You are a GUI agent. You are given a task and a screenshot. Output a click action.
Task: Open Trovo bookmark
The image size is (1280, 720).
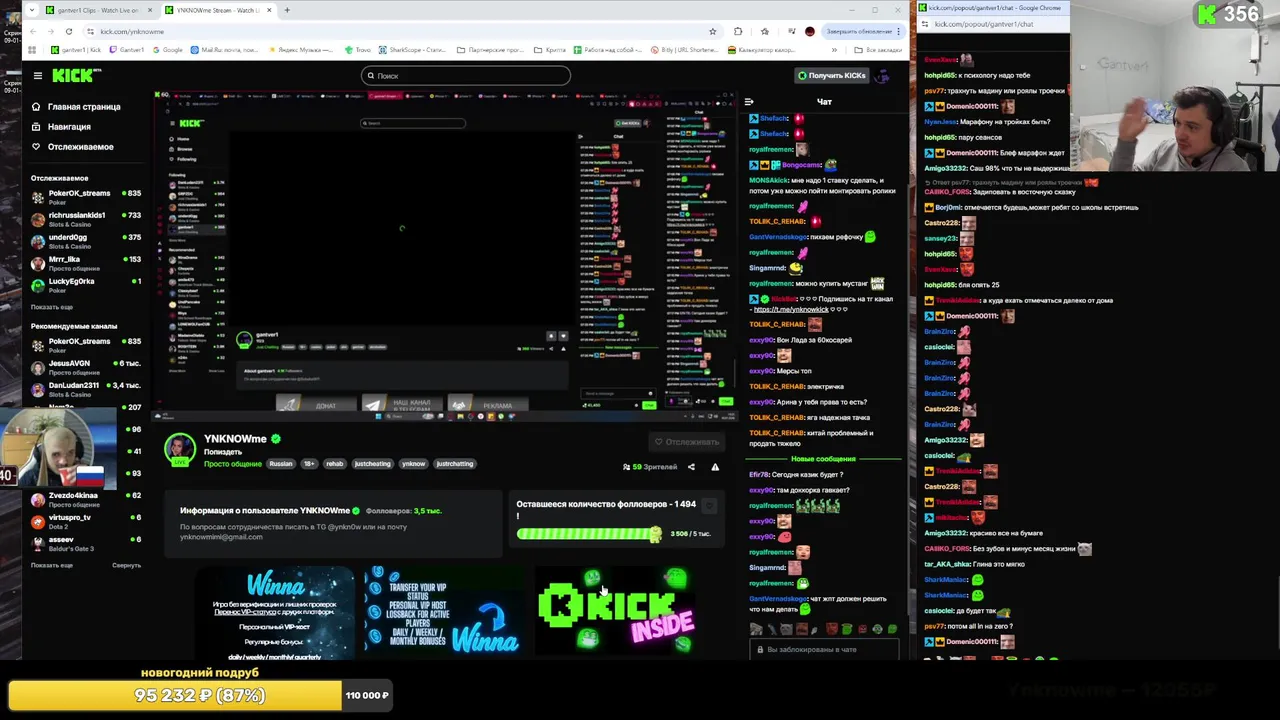[x=357, y=50]
